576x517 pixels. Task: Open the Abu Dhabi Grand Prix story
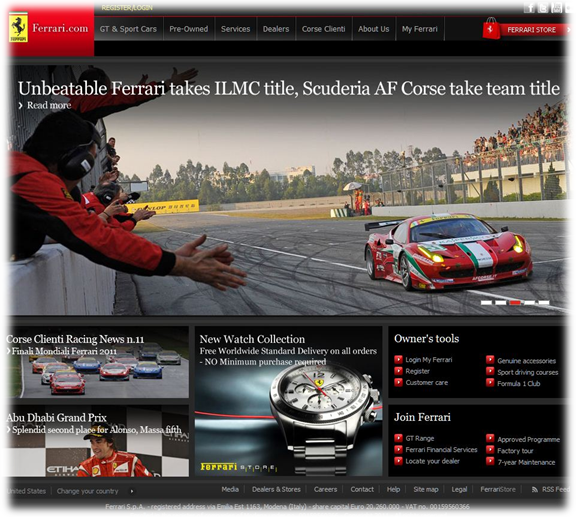[x=56, y=417]
